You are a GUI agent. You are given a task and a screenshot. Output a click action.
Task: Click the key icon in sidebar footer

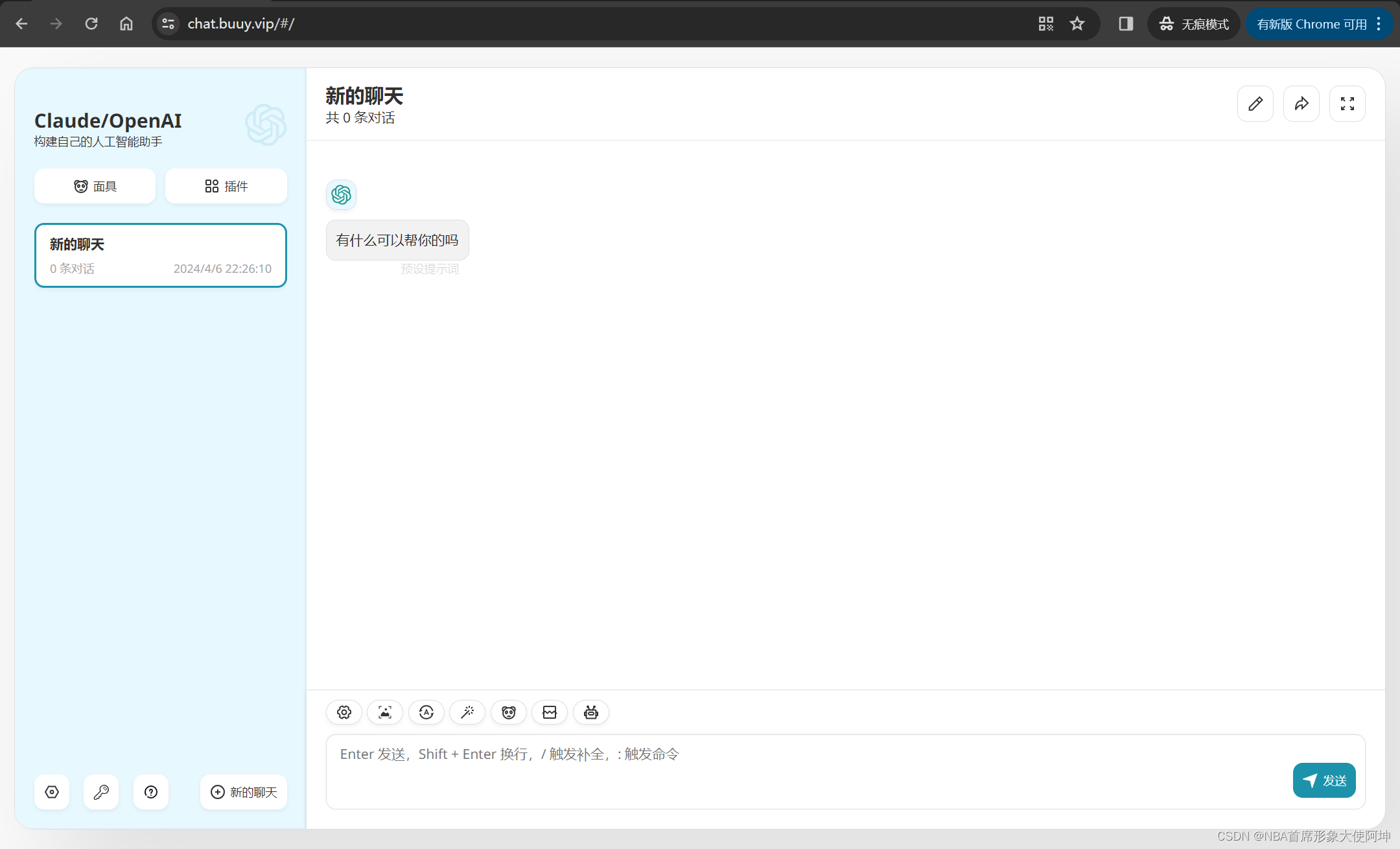(101, 792)
